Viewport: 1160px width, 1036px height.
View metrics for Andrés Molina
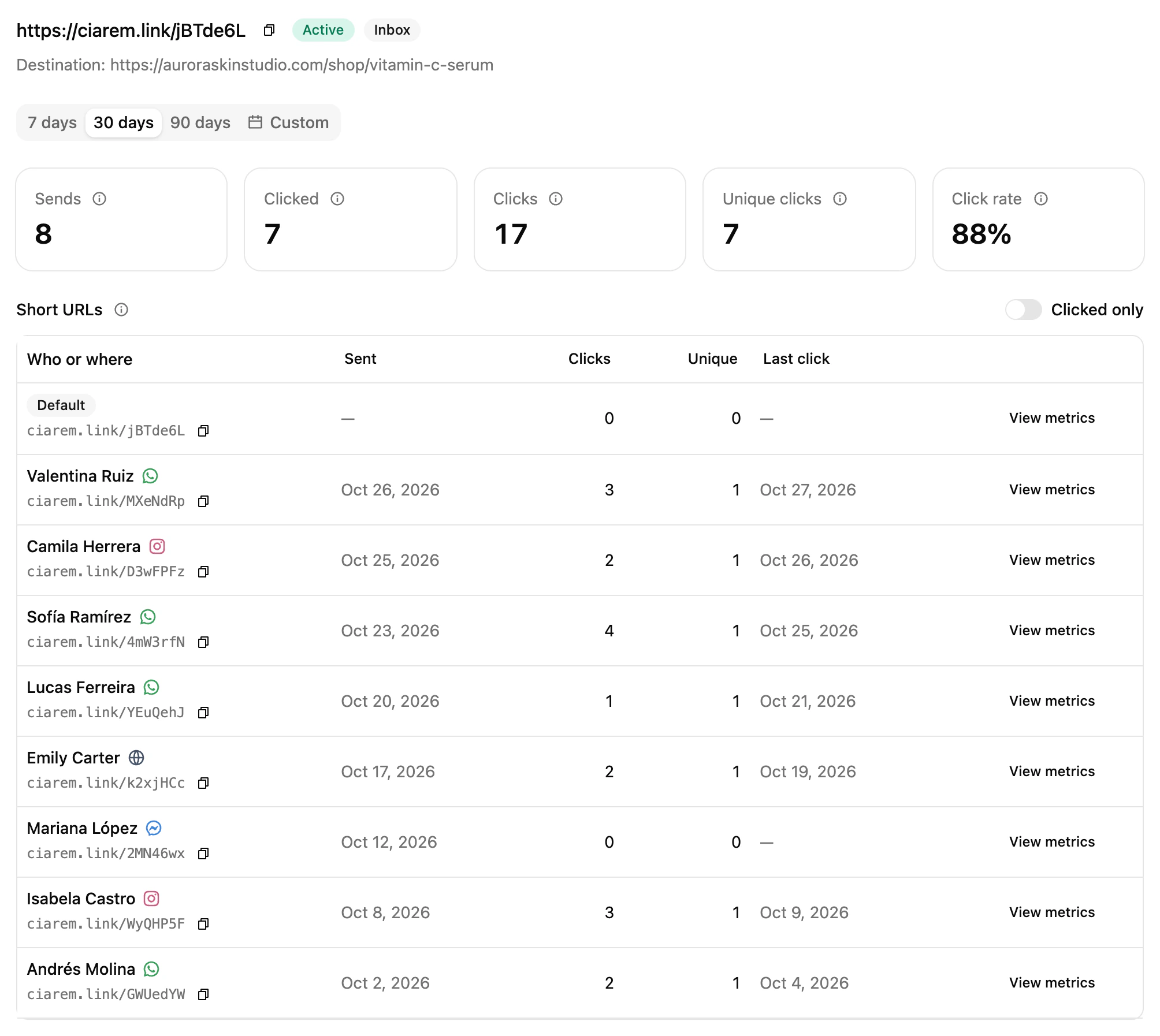click(x=1052, y=983)
